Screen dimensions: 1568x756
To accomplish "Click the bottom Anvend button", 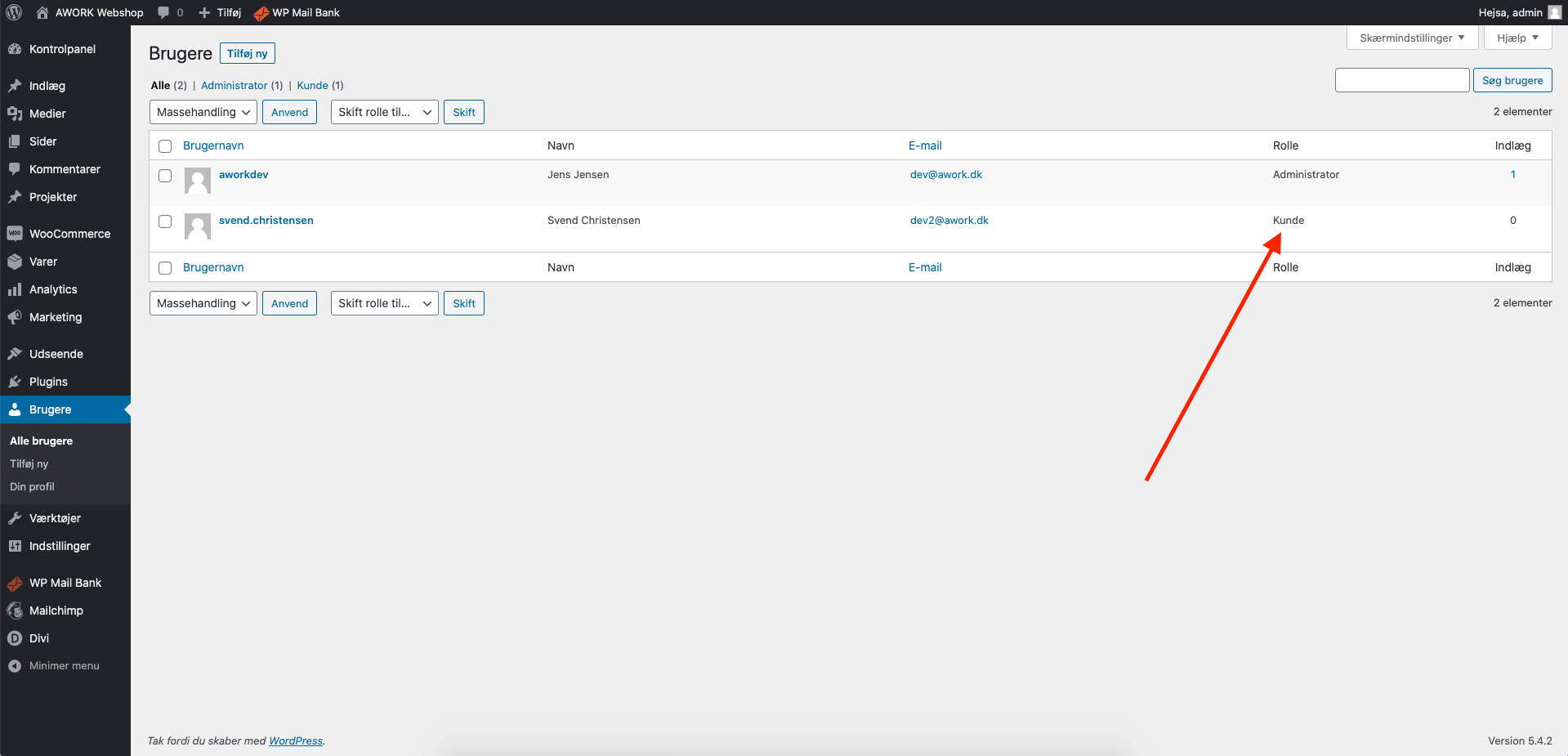I will point(289,303).
